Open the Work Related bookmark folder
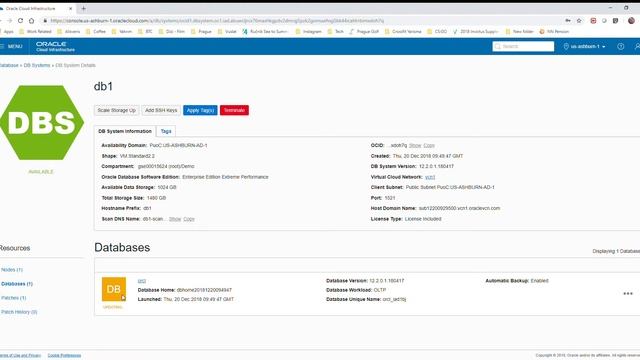The height and width of the screenshot is (360, 640). tap(35, 31)
